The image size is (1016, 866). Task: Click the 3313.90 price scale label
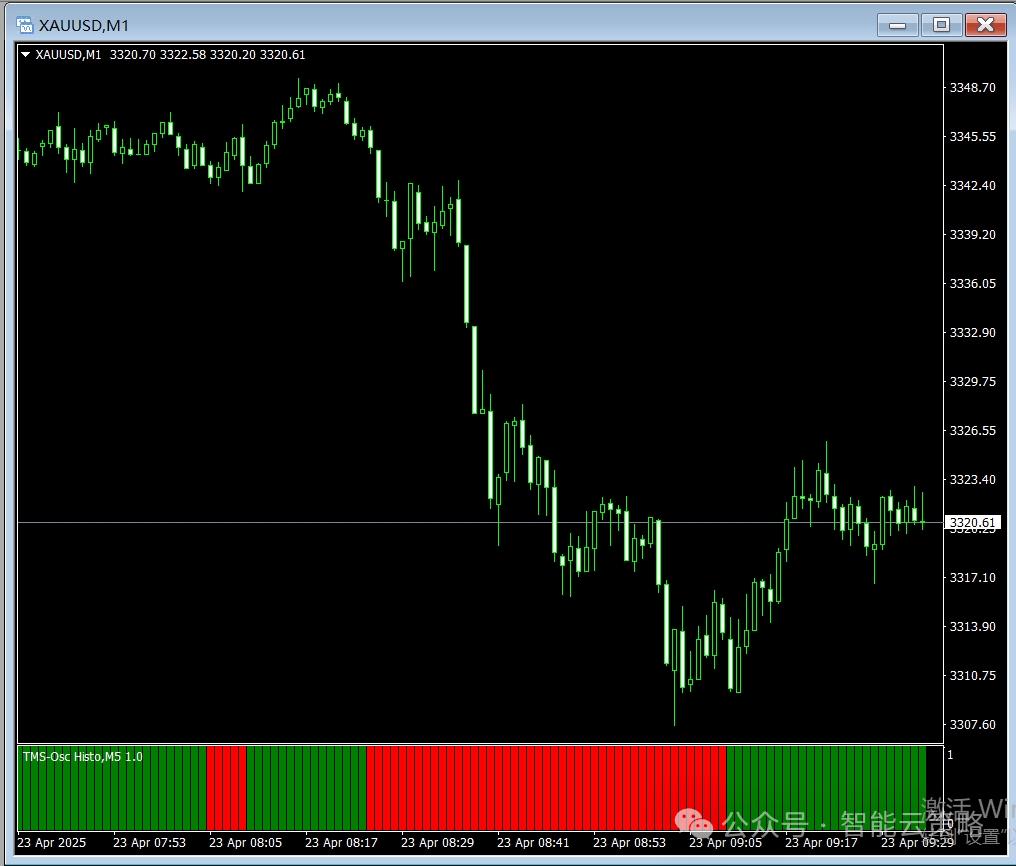click(x=973, y=626)
